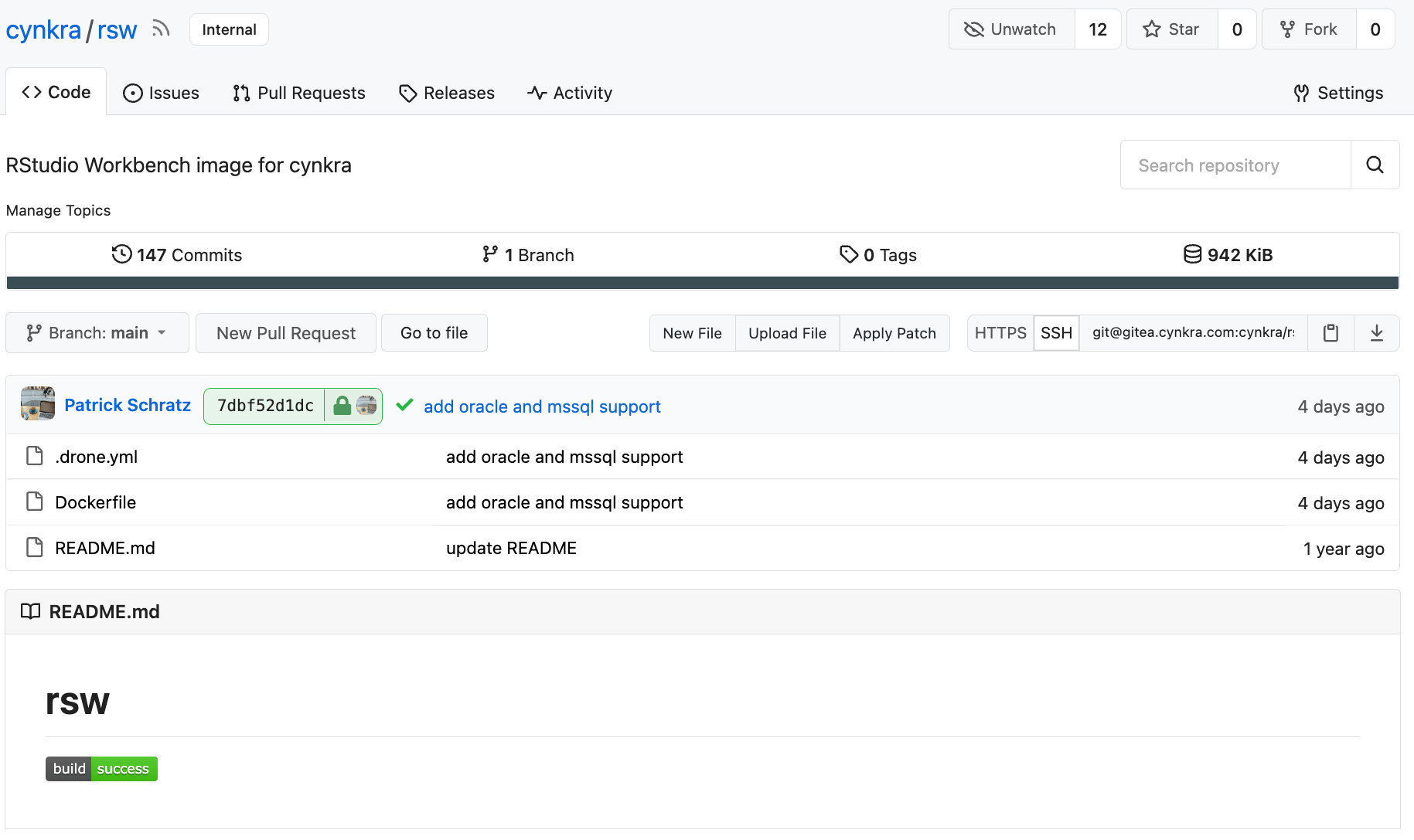Open commit history via the clock icon
Image resolution: width=1414 pixels, height=840 pixels.
pyautogui.click(x=122, y=254)
